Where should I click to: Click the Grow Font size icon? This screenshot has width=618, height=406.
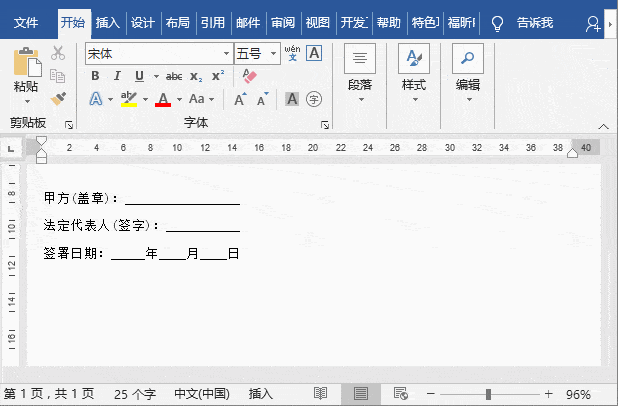coord(240,99)
